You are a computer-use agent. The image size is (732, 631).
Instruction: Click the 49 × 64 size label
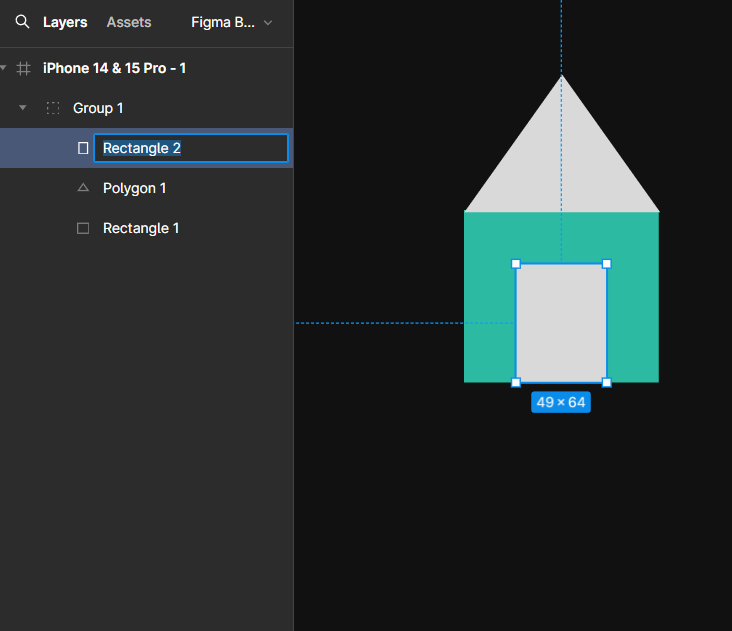[x=561, y=402]
